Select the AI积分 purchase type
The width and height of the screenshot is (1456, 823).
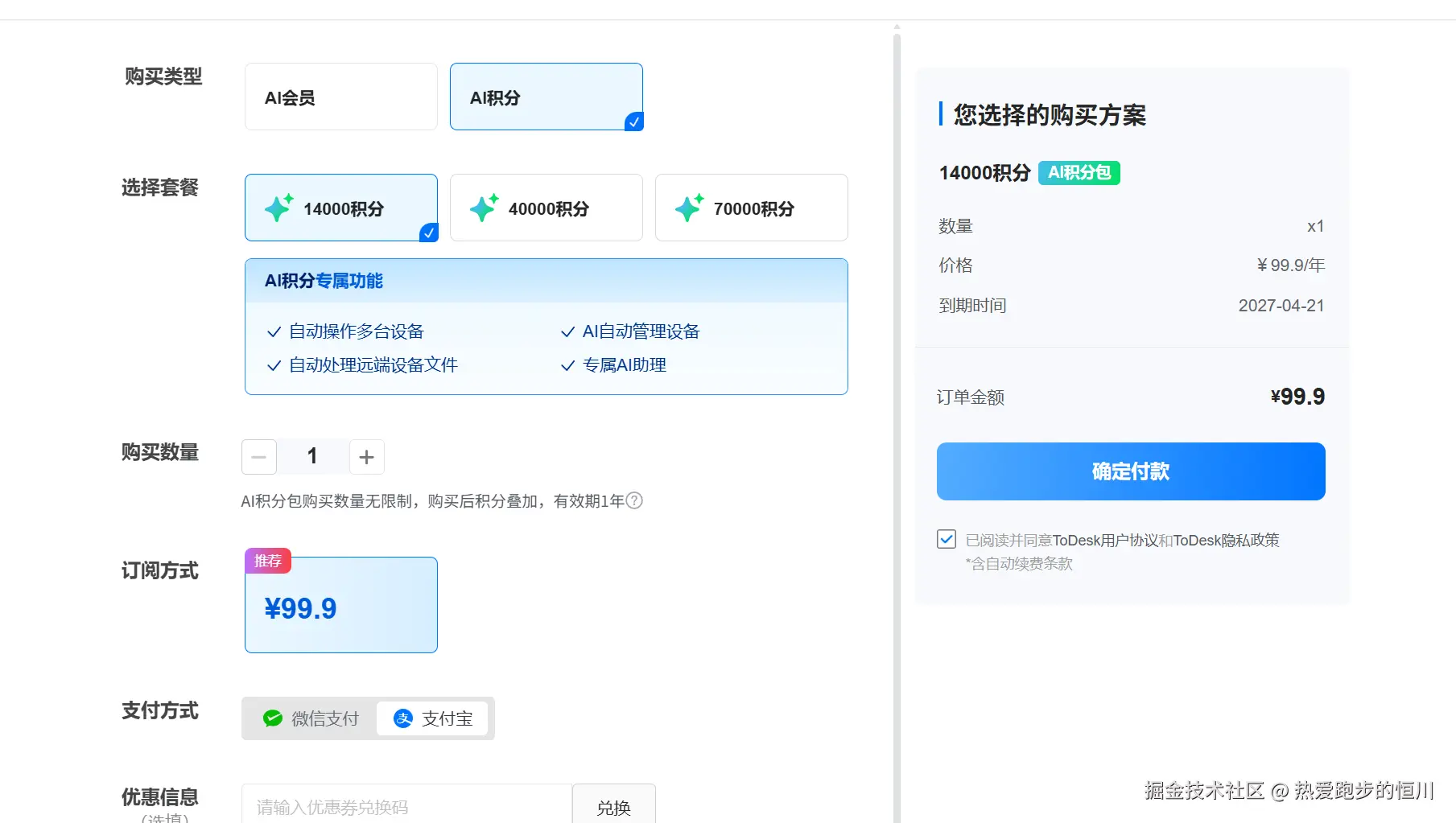point(547,97)
